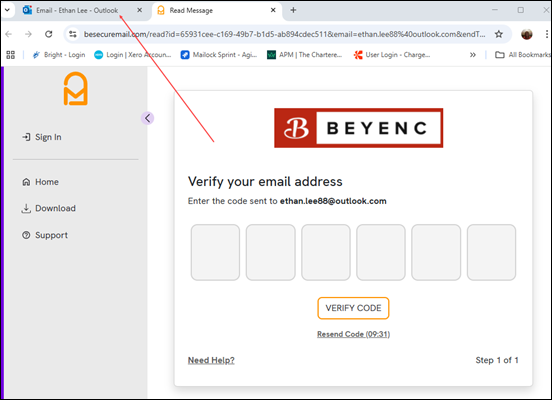The height and width of the screenshot is (400, 552).
Task: Maximize the browser window
Action: [521, 10]
